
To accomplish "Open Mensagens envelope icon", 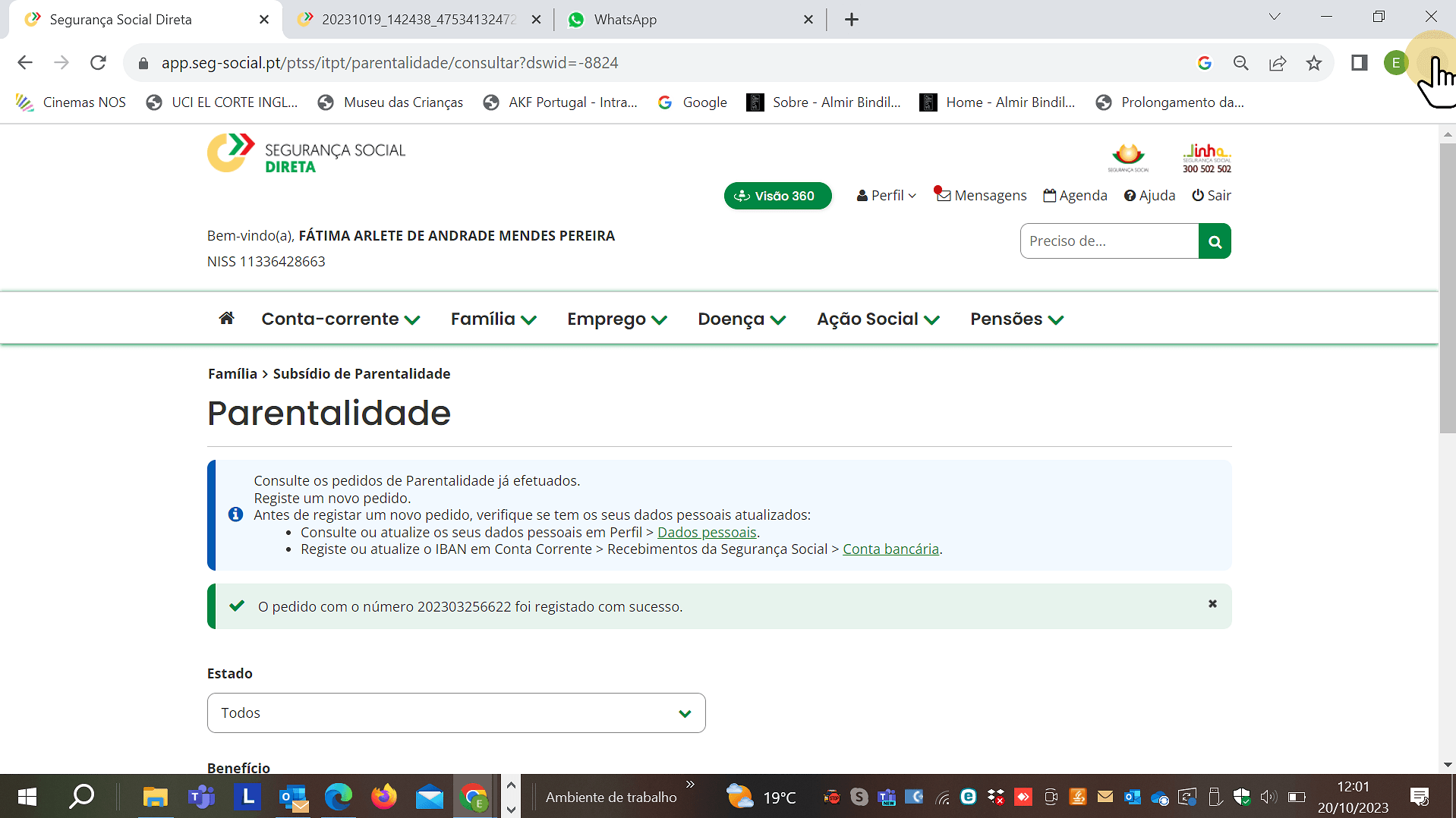I will coord(943,195).
